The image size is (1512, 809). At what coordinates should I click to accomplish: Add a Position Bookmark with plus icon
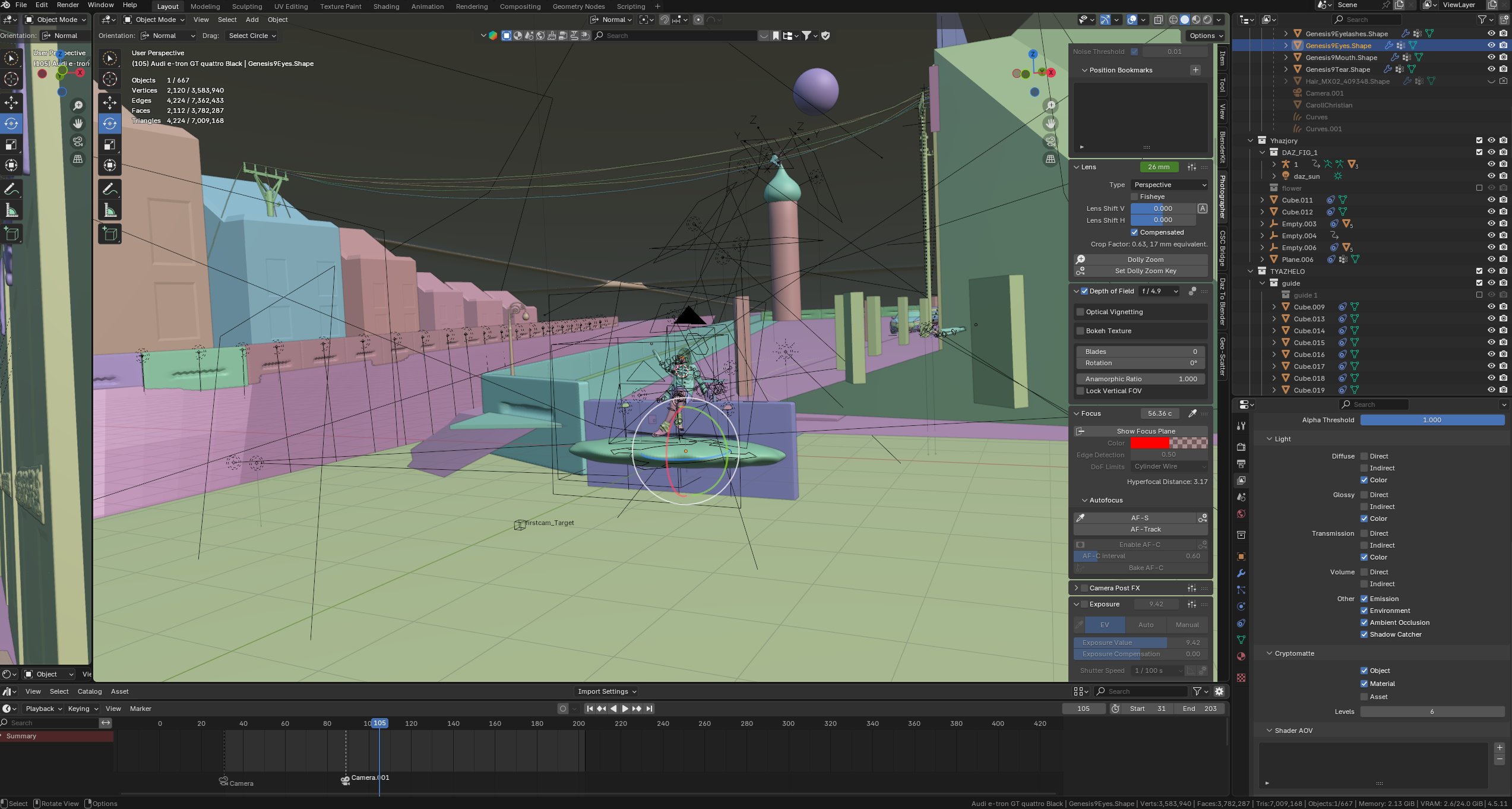tap(1195, 70)
